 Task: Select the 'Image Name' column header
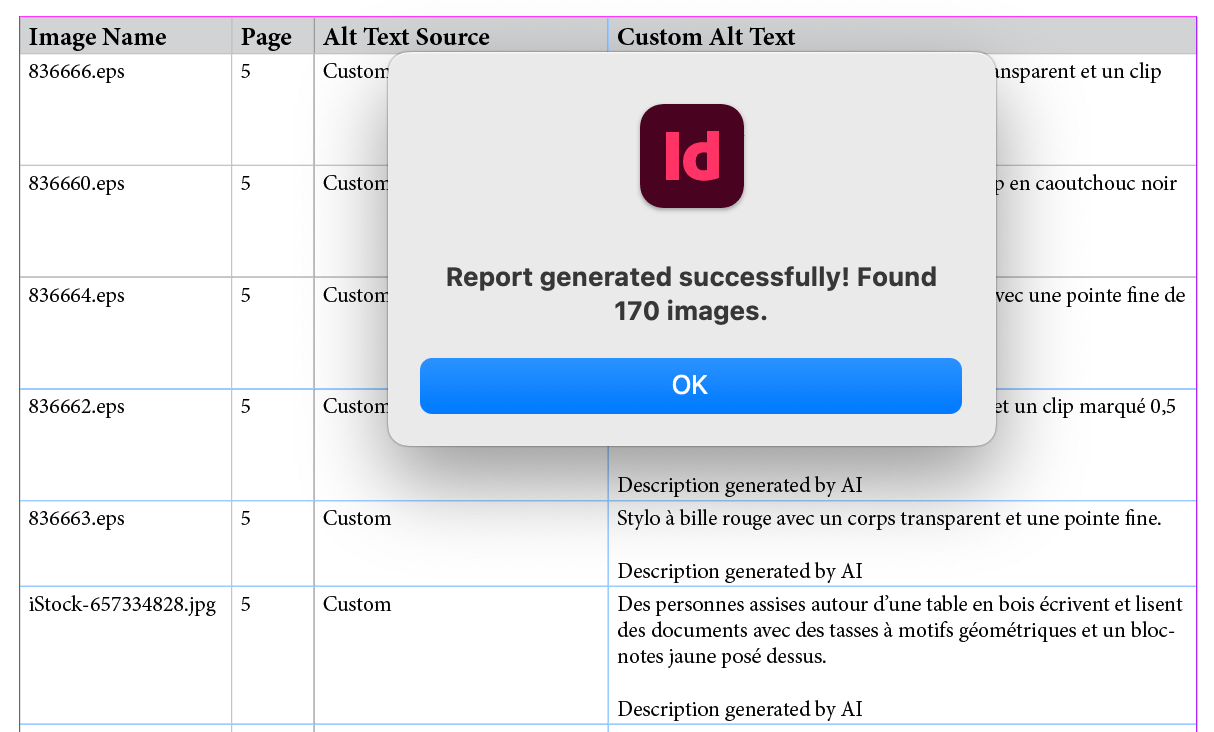click(x=125, y=37)
